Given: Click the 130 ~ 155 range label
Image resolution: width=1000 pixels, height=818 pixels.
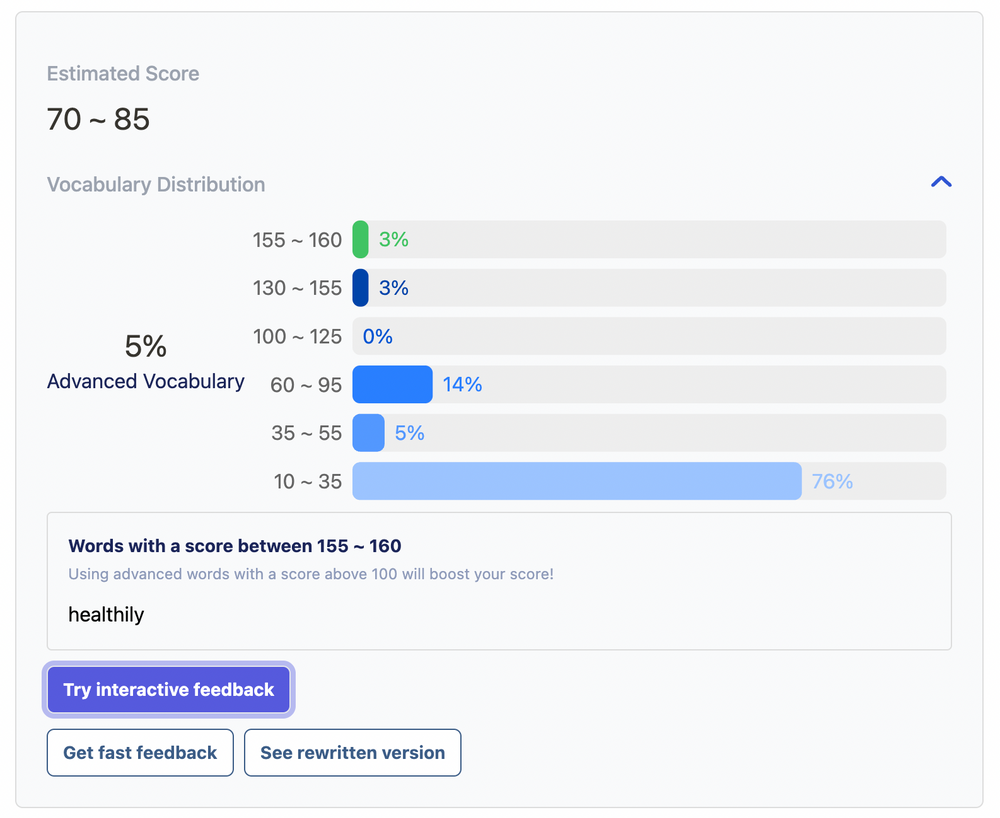Looking at the screenshot, I should pyautogui.click(x=297, y=288).
